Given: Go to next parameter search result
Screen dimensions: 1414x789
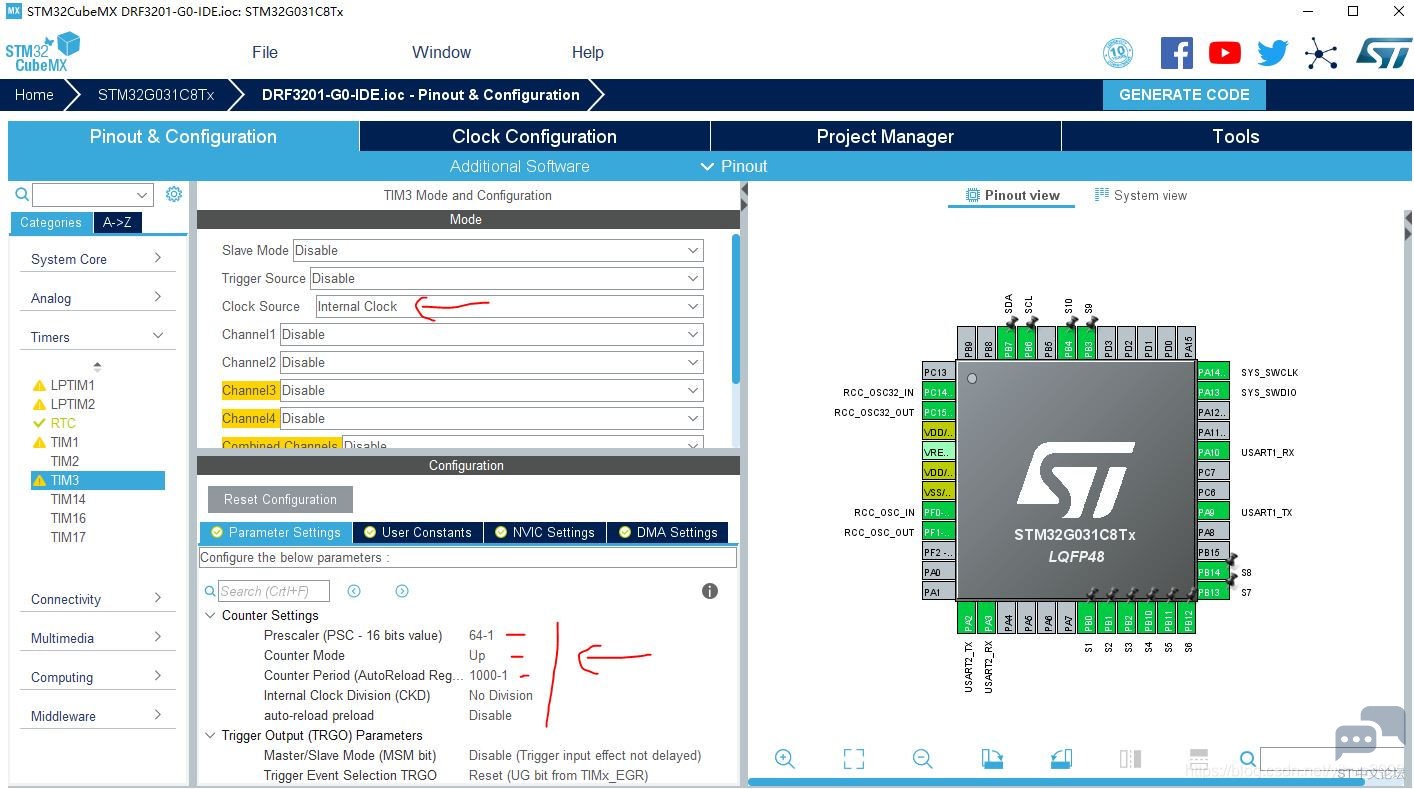Looking at the screenshot, I should tap(402, 591).
